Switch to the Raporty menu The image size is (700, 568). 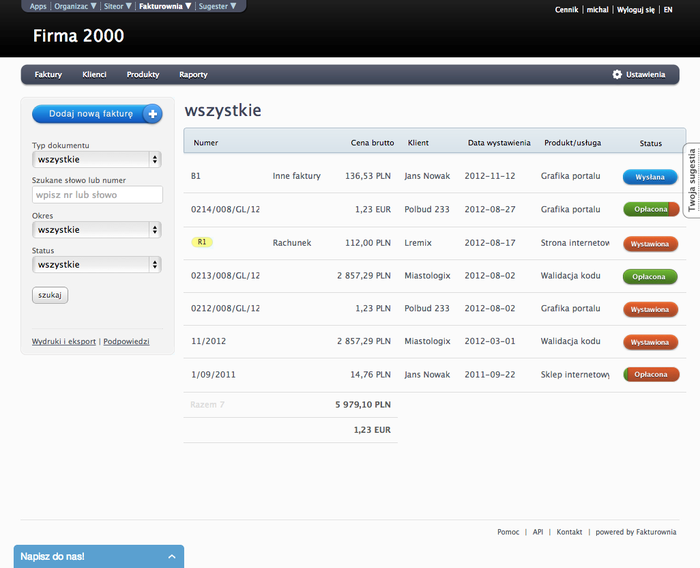[x=193, y=75]
